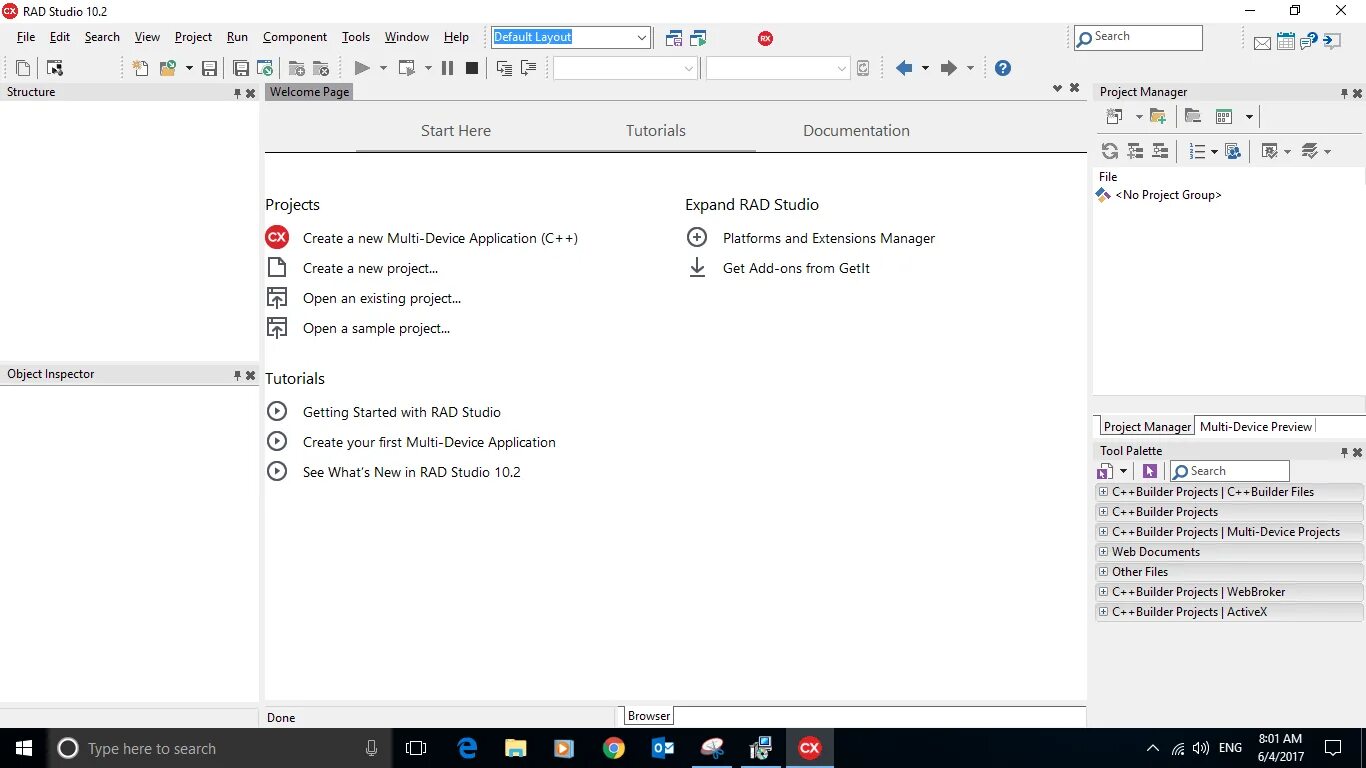Click the Remove Project icon in Project Manager
Image resolution: width=1366 pixels, height=768 pixels.
1192,117
